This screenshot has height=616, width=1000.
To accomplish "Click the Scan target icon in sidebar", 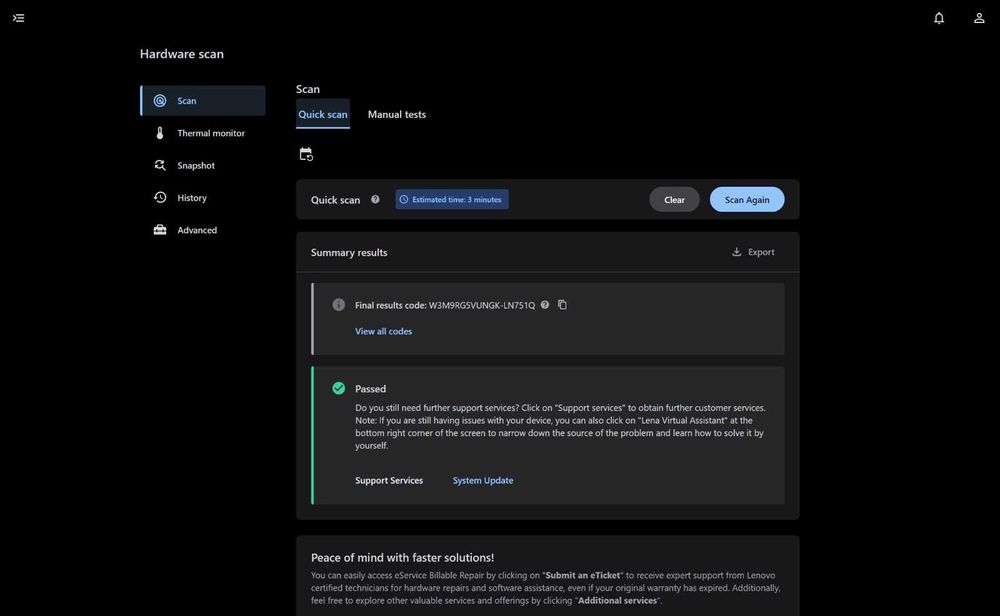I will click(160, 101).
